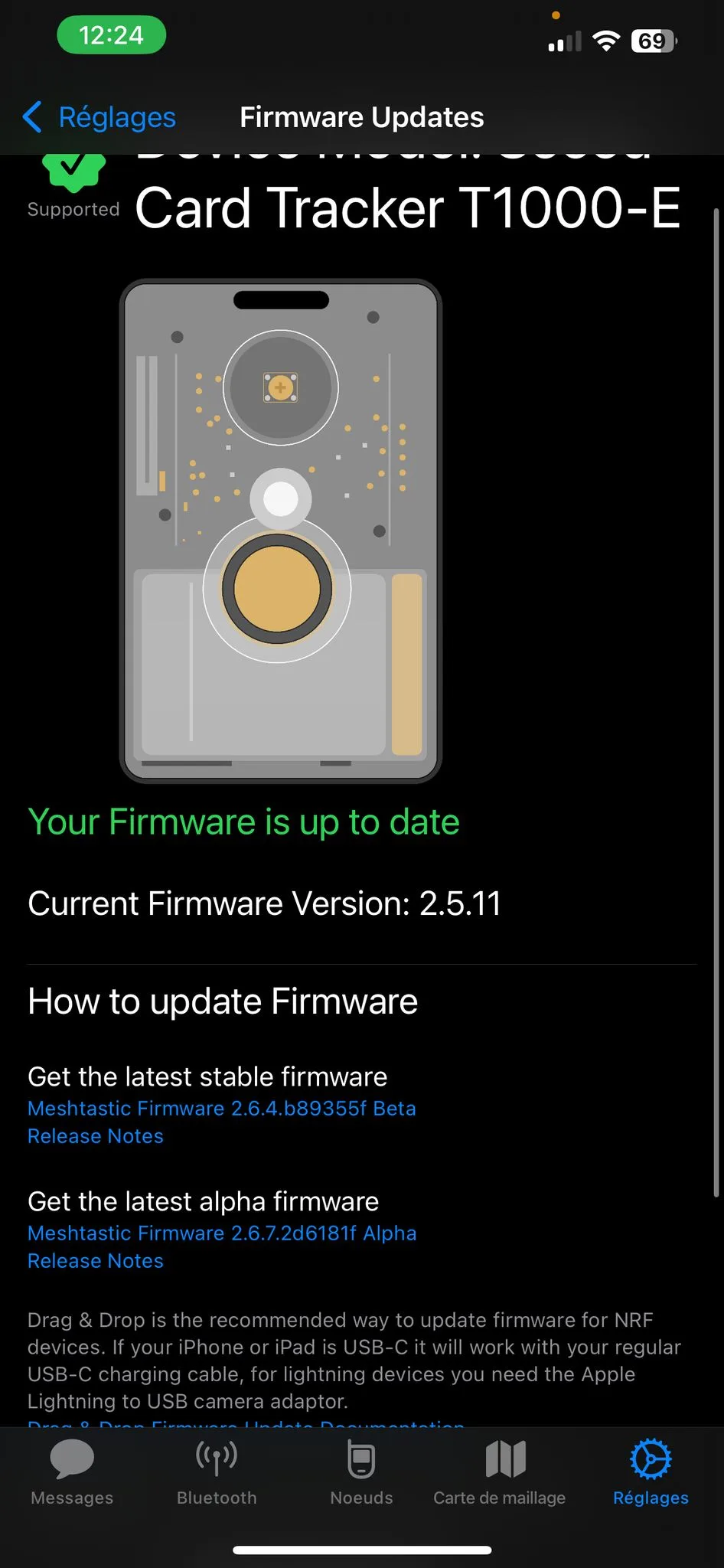Open Meshtastic Firmware 2.6.4.b89355f Beta link

[222, 1108]
